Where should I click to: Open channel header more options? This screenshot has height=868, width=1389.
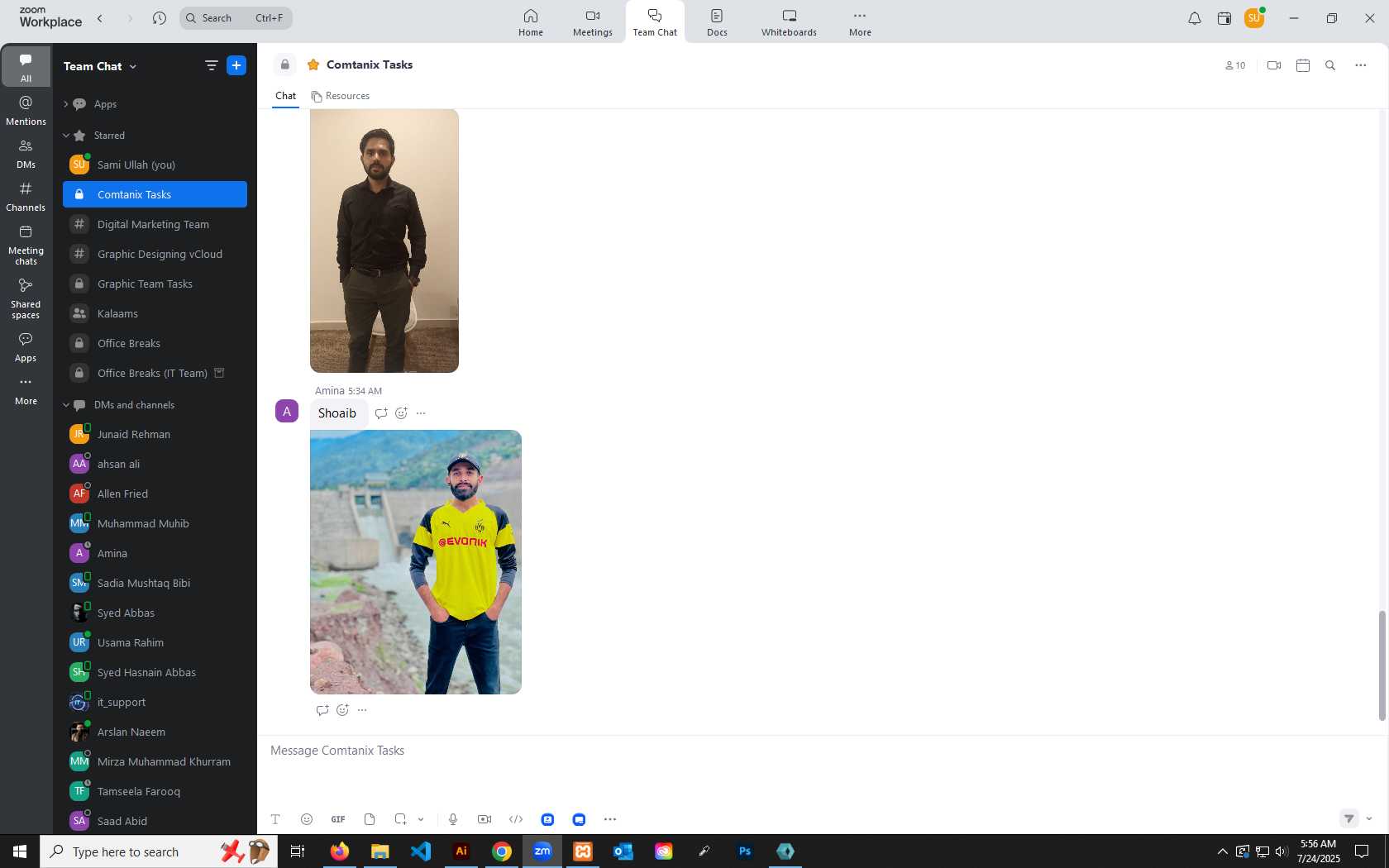[x=1361, y=65]
